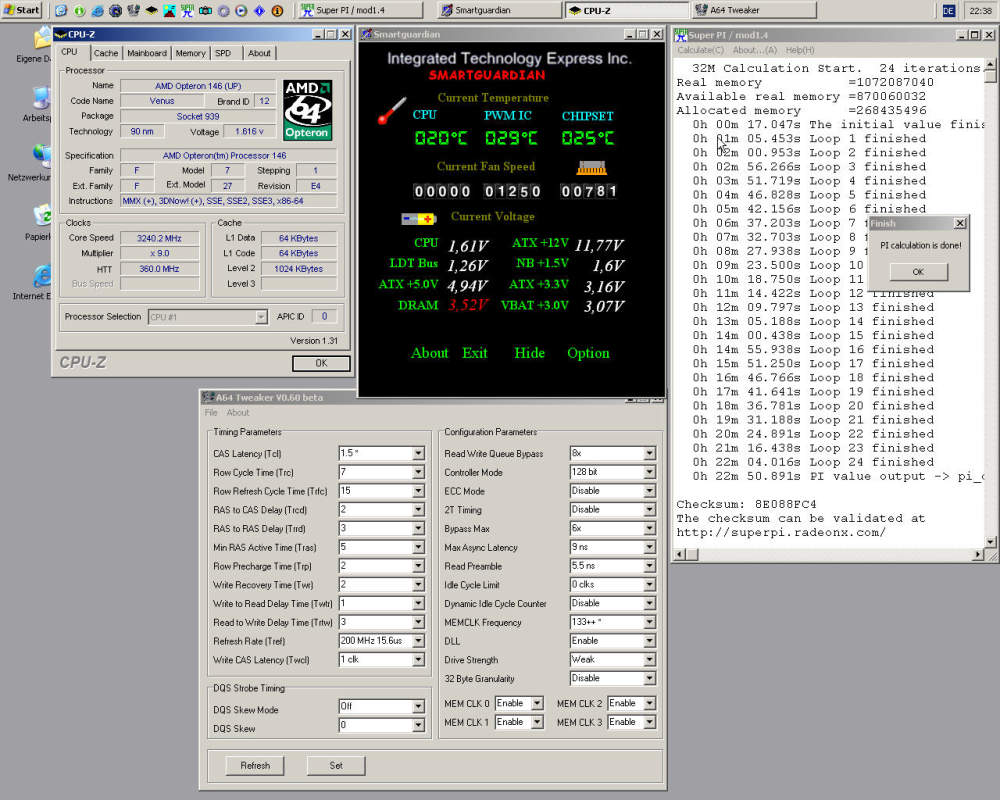
Task: Switch to Super PI / mod1.4 taskbar button
Action: click(x=361, y=10)
